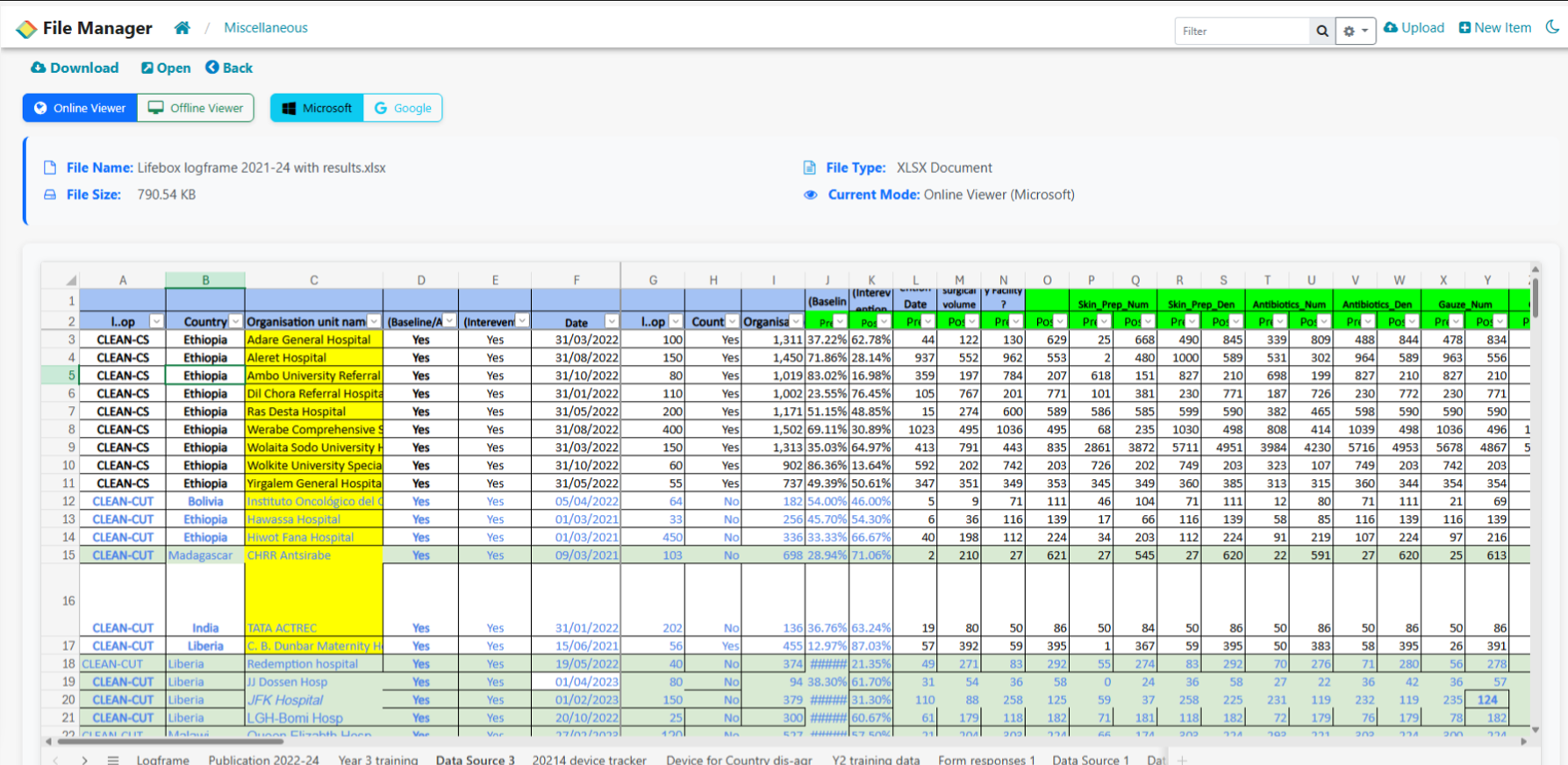Click the File Manager logo icon
This screenshot has height=765, width=1568.
[x=26, y=29]
